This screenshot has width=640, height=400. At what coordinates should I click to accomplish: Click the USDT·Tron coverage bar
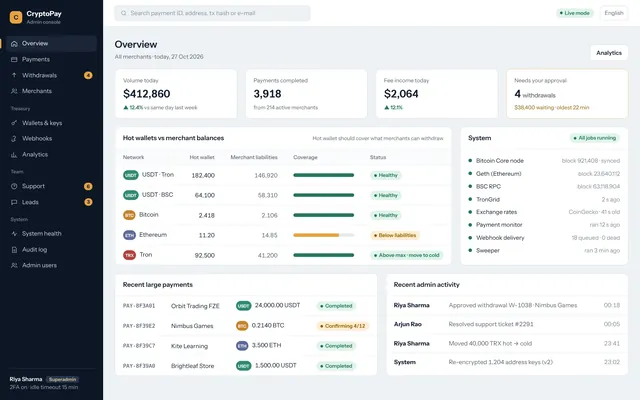coord(324,175)
